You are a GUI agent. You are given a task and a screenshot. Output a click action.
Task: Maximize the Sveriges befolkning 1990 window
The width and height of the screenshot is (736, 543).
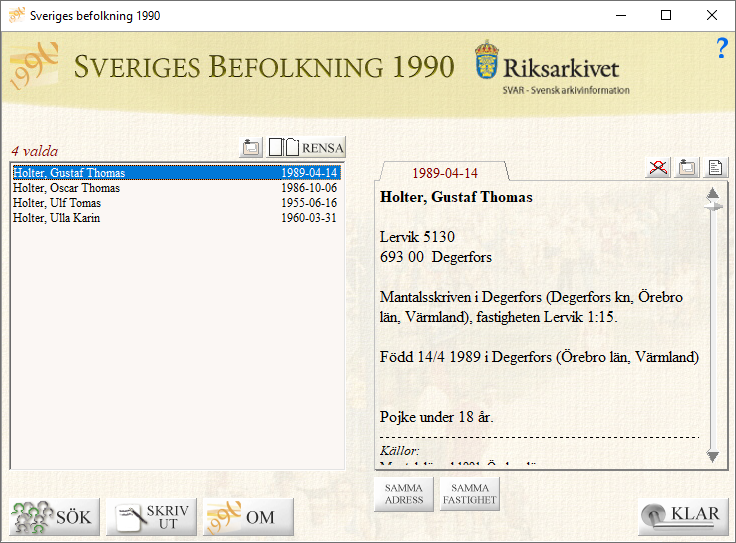pos(666,15)
